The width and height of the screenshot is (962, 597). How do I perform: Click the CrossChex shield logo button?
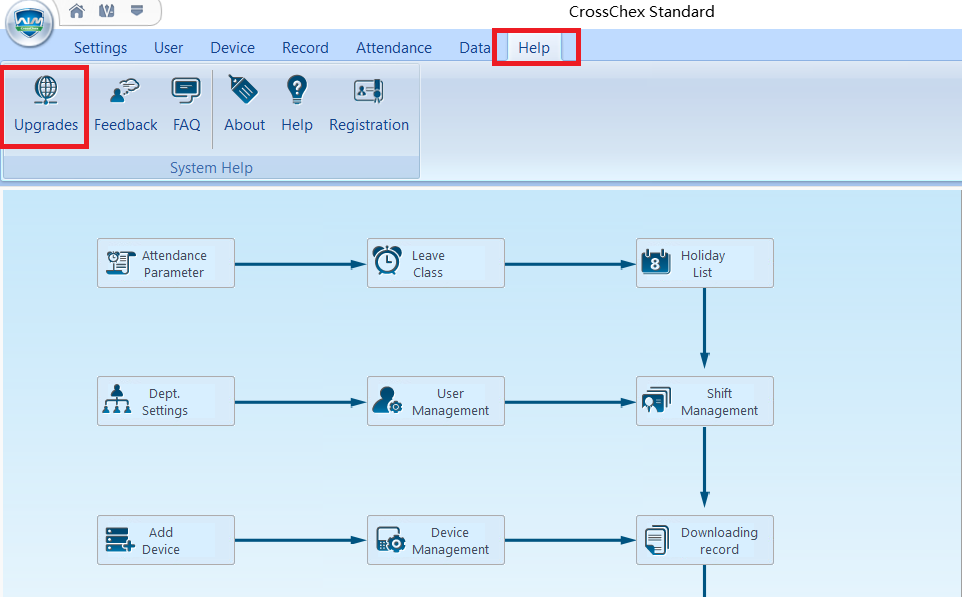pos(30,26)
